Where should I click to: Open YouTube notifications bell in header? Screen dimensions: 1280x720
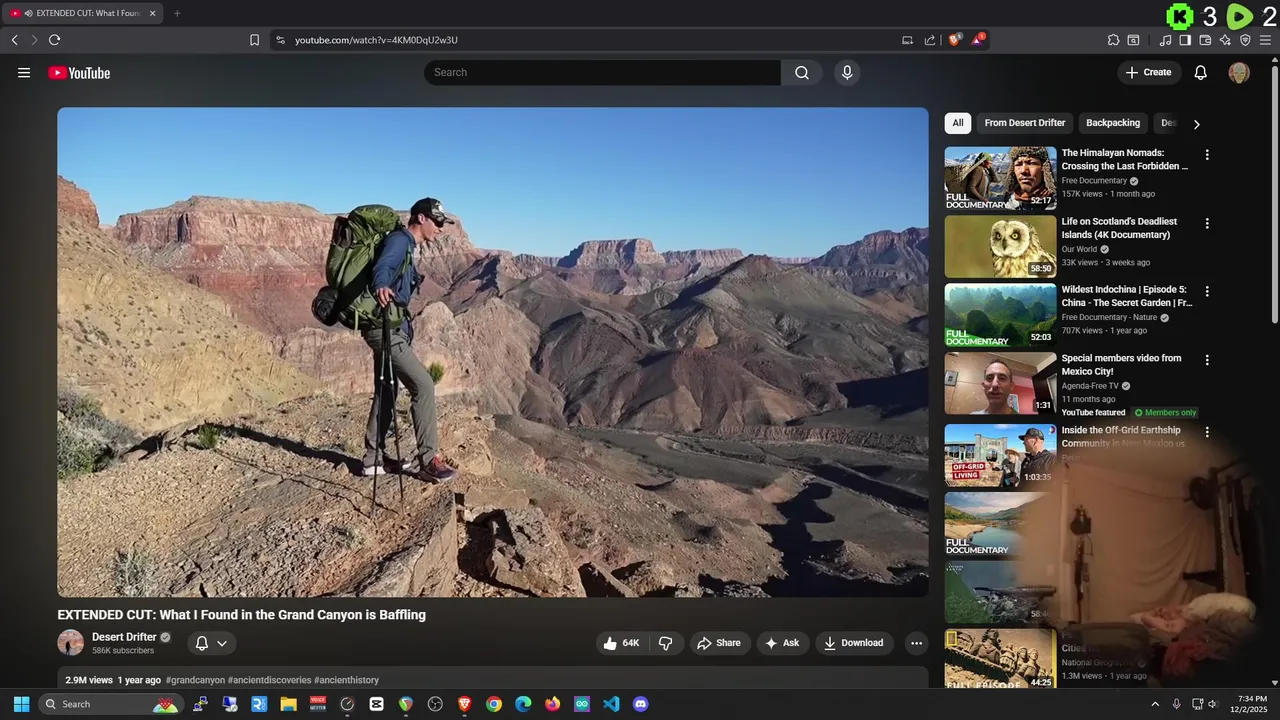tap(1201, 72)
